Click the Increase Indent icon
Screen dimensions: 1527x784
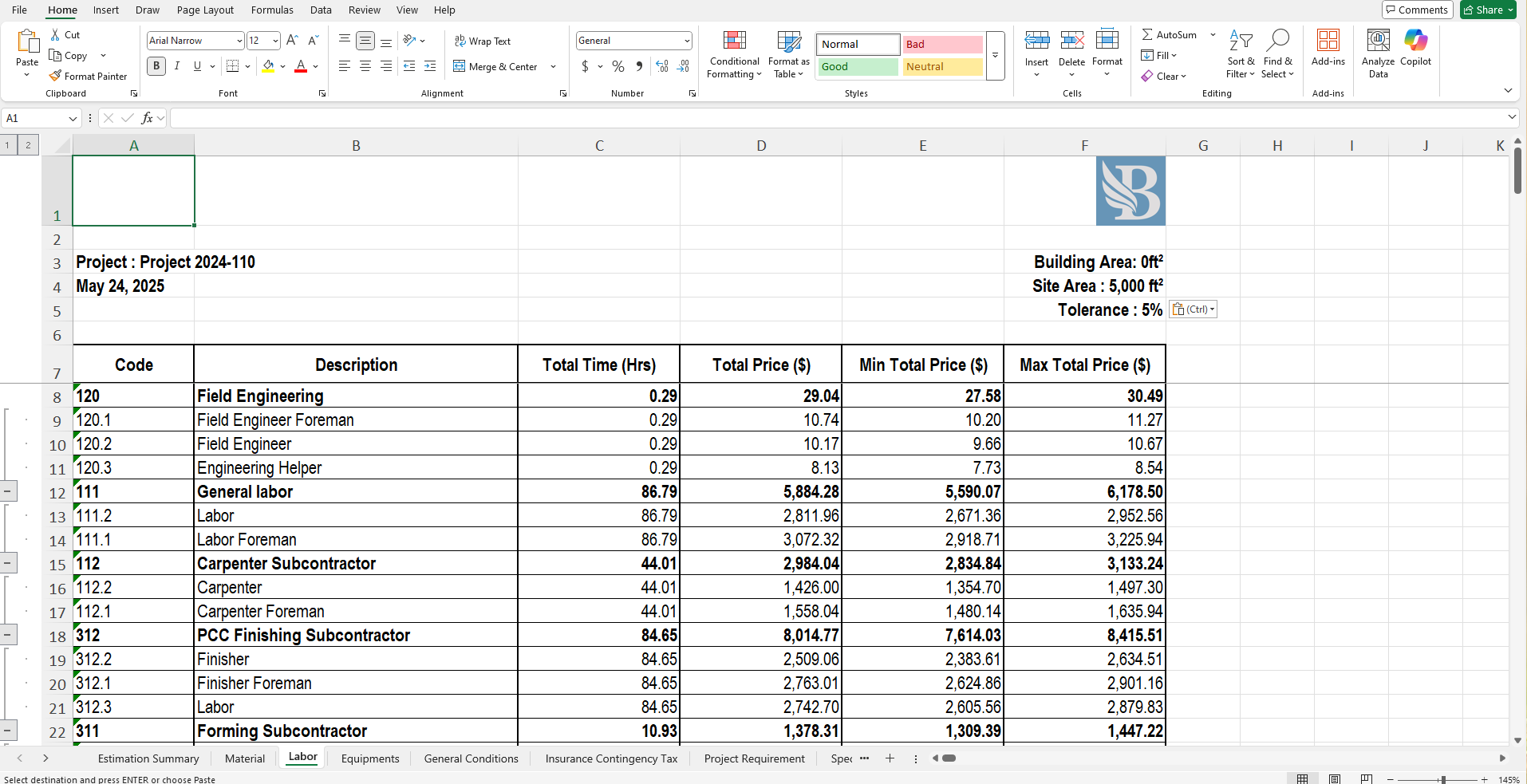430,66
